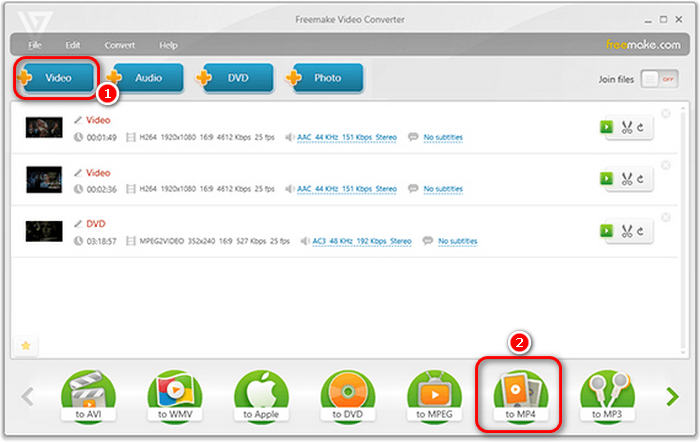Click the MPEG2VIDEO 352x240 video info text
Image resolution: width=700 pixels, height=442 pixels.
[214, 241]
